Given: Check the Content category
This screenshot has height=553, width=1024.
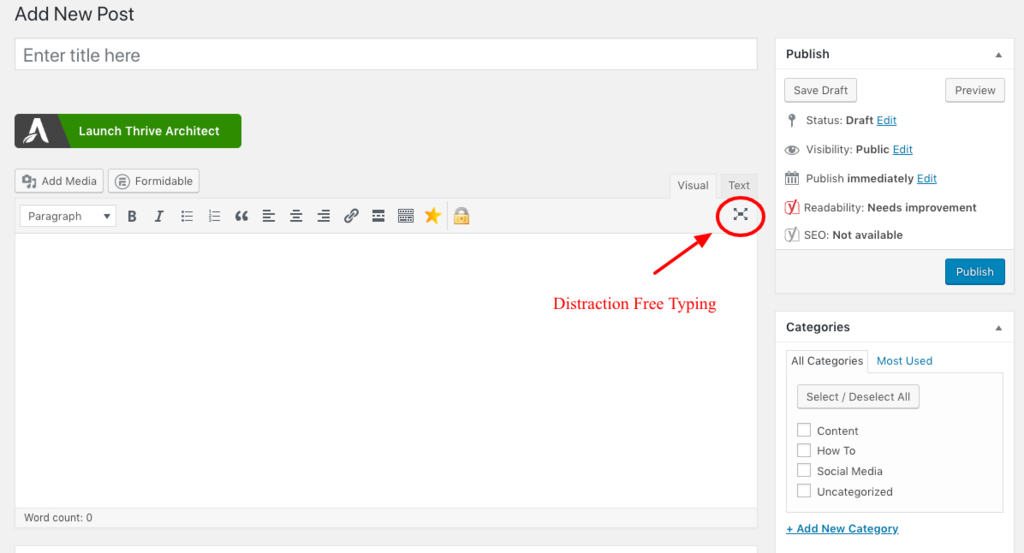Looking at the screenshot, I should pyautogui.click(x=804, y=430).
